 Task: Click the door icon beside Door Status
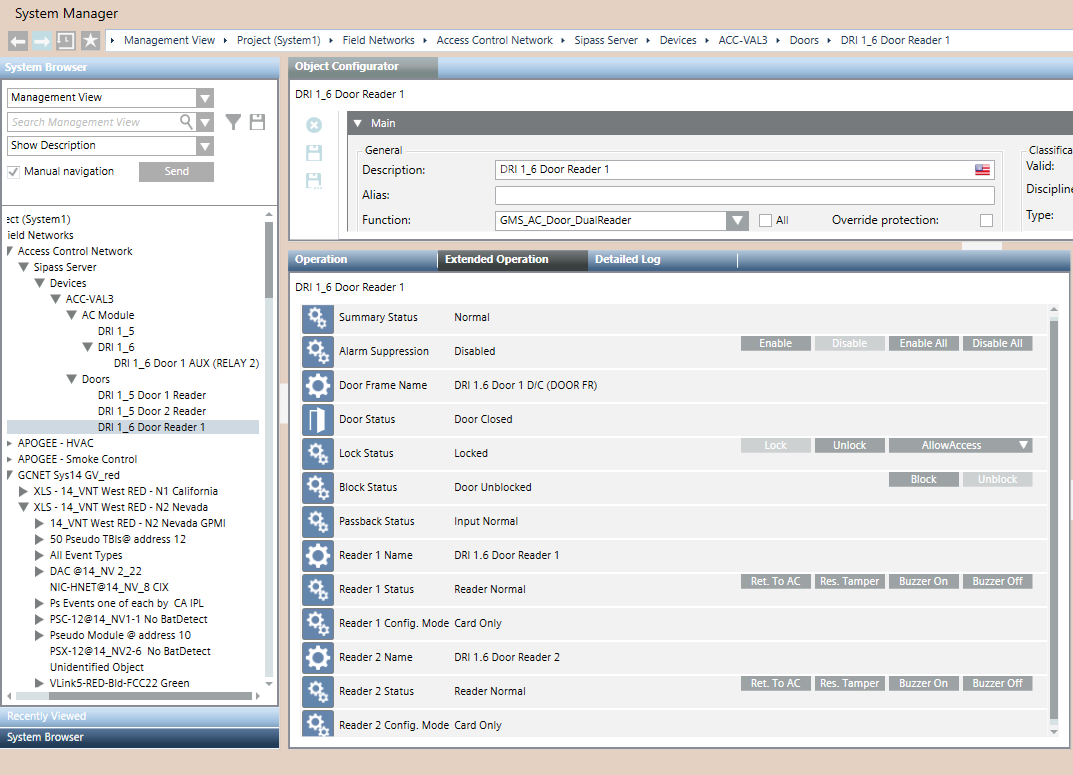pos(317,419)
